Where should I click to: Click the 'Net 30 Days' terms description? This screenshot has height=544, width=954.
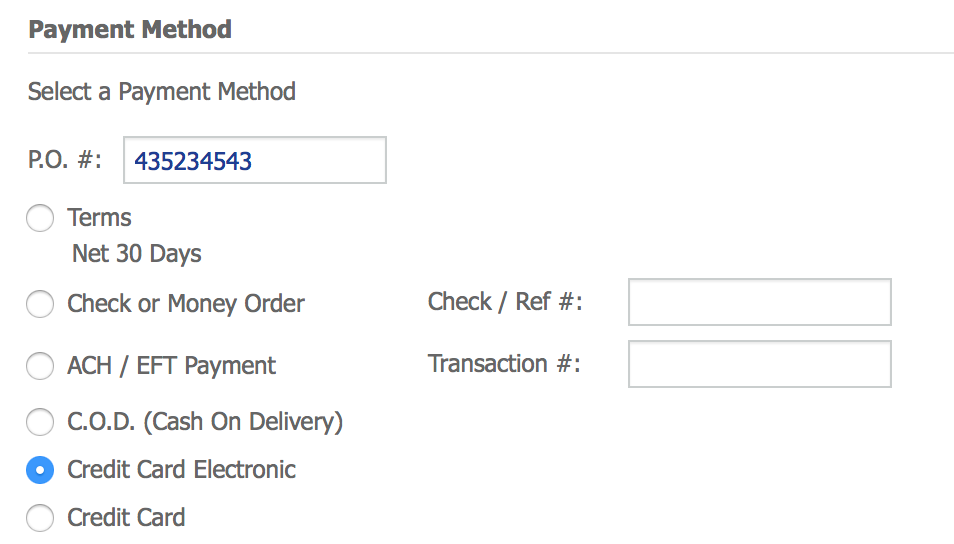(x=137, y=254)
